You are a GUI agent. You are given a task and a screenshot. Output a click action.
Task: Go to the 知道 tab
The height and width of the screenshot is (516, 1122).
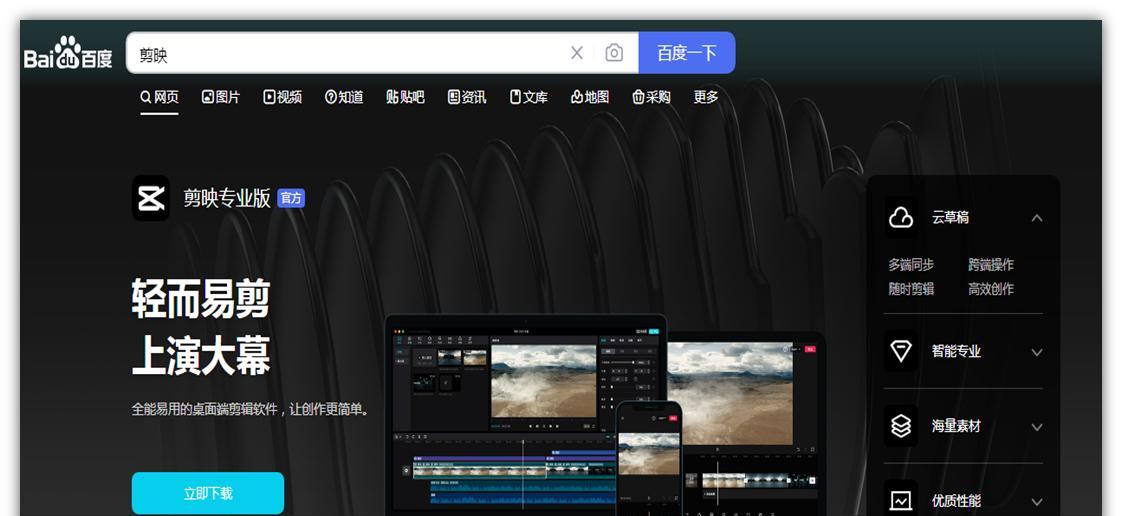pos(344,97)
